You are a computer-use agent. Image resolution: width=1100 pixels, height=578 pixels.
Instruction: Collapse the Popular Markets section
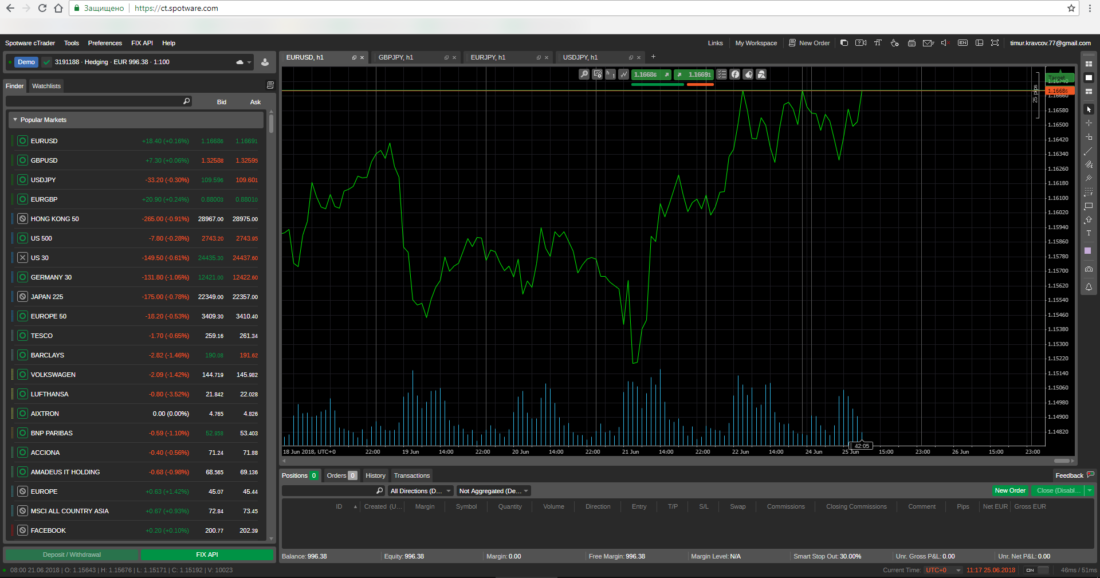pyautogui.click(x=15, y=119)
